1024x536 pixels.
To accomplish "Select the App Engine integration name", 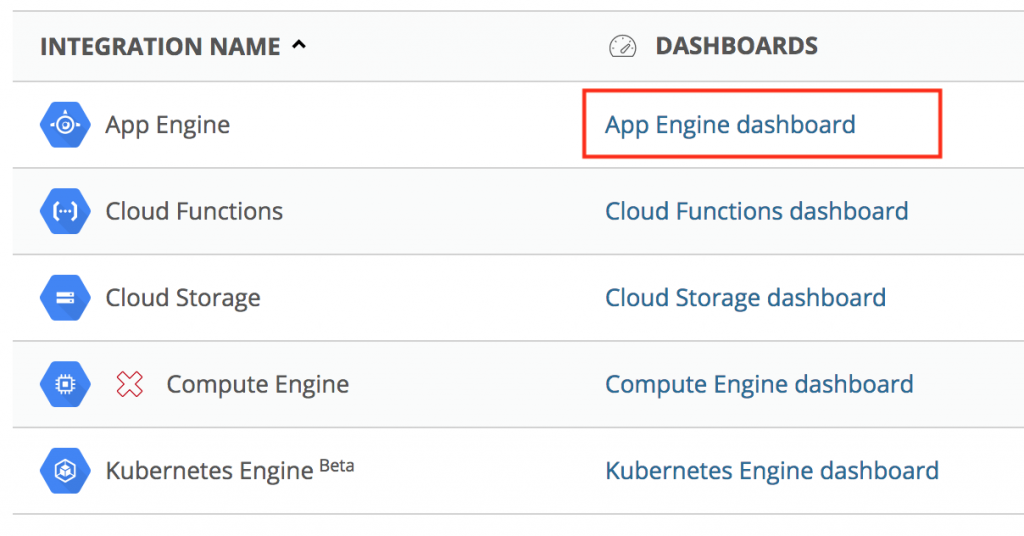I will pos(168,125).
